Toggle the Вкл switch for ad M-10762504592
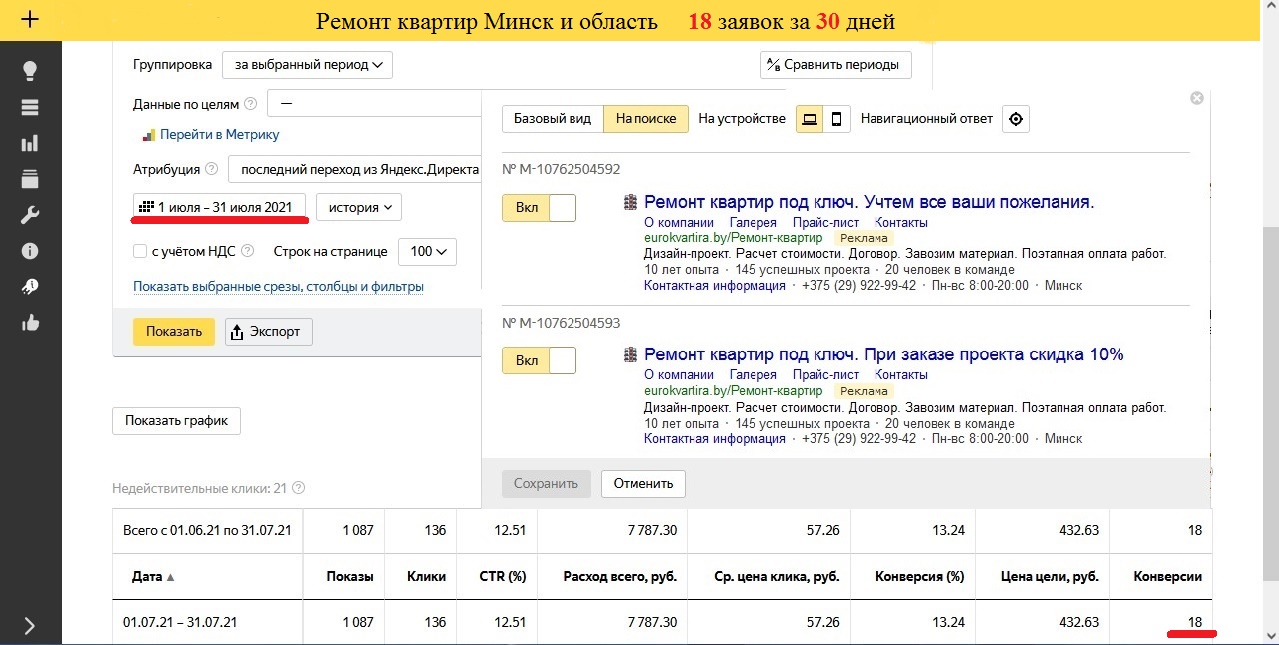Screen dimensions: 1279x645 539,208
